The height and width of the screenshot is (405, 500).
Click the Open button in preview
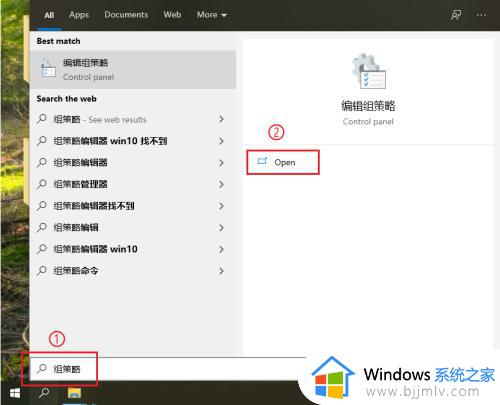[283, 162]
